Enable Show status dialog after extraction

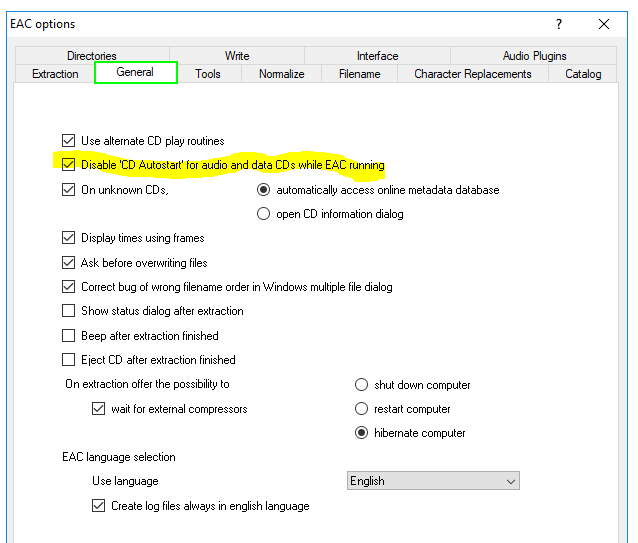tap(68, 311)
